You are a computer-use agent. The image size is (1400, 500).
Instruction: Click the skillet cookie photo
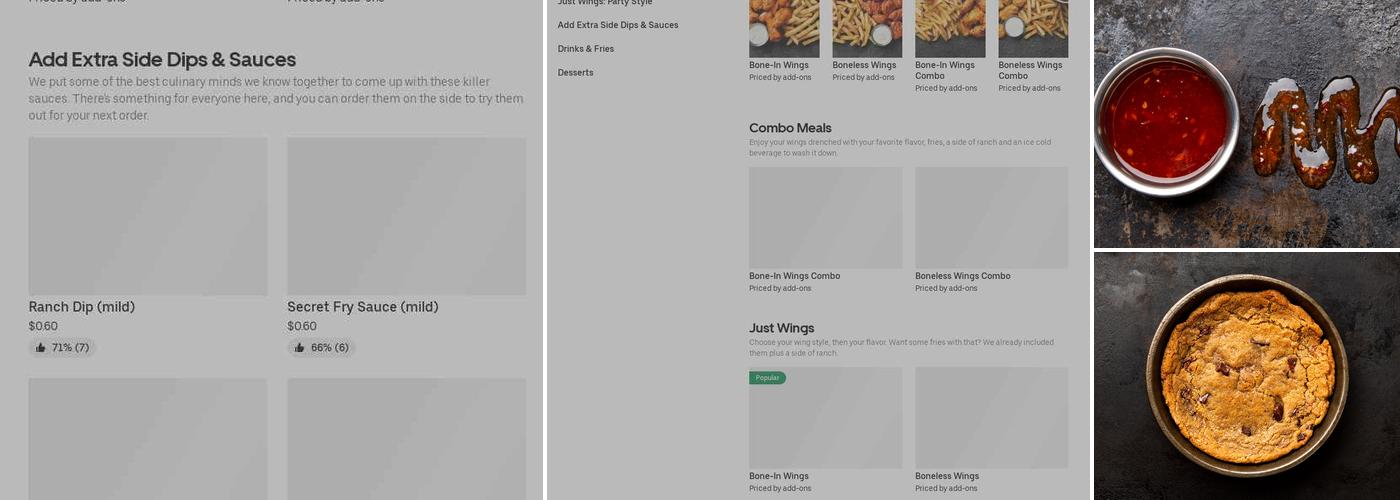(x=1246, y=376)
